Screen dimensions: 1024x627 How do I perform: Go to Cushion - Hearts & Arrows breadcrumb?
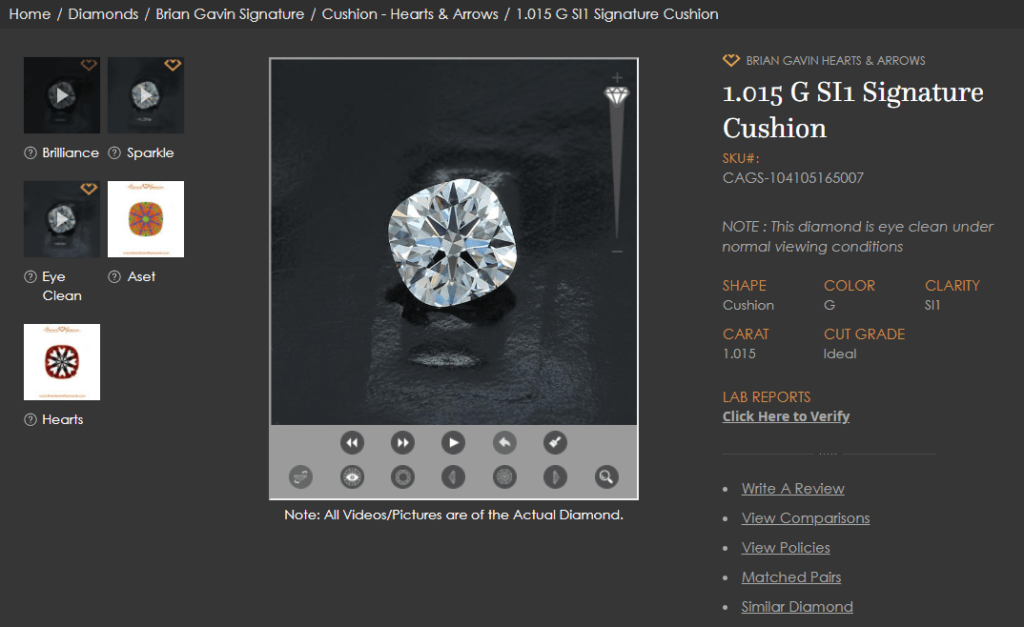410,14
